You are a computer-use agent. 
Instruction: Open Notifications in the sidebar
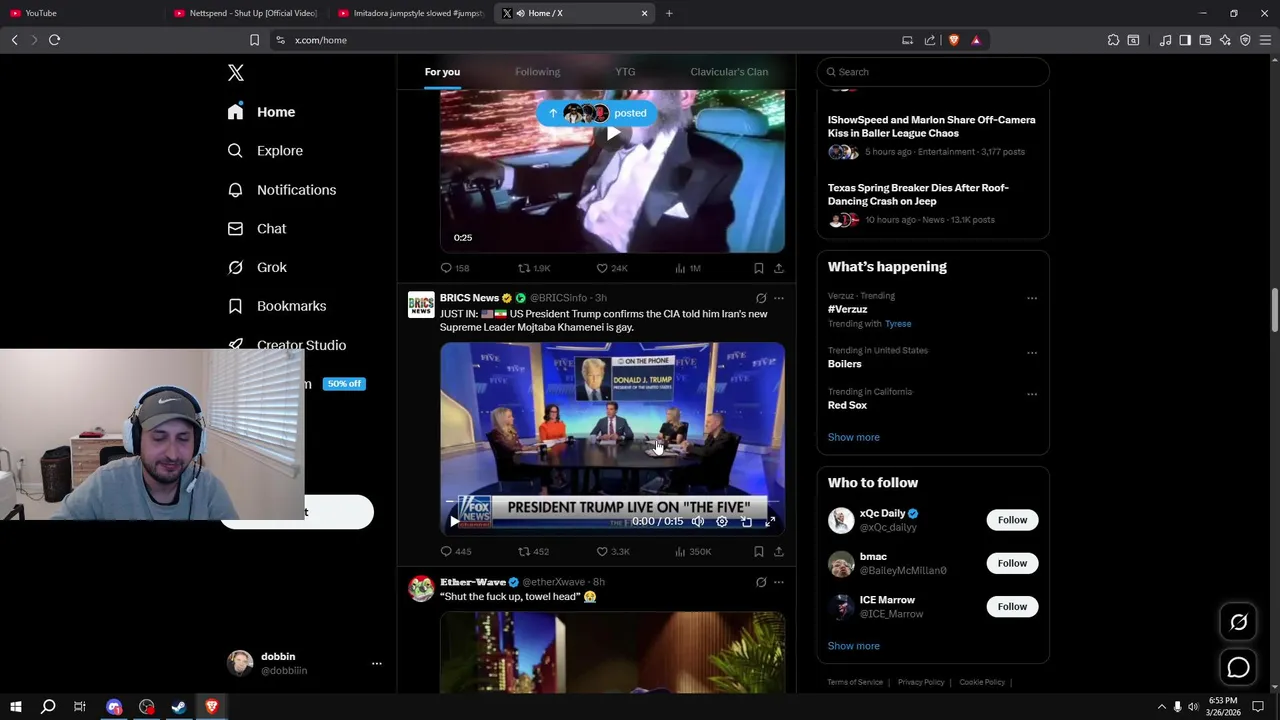[x=282, y=190]
